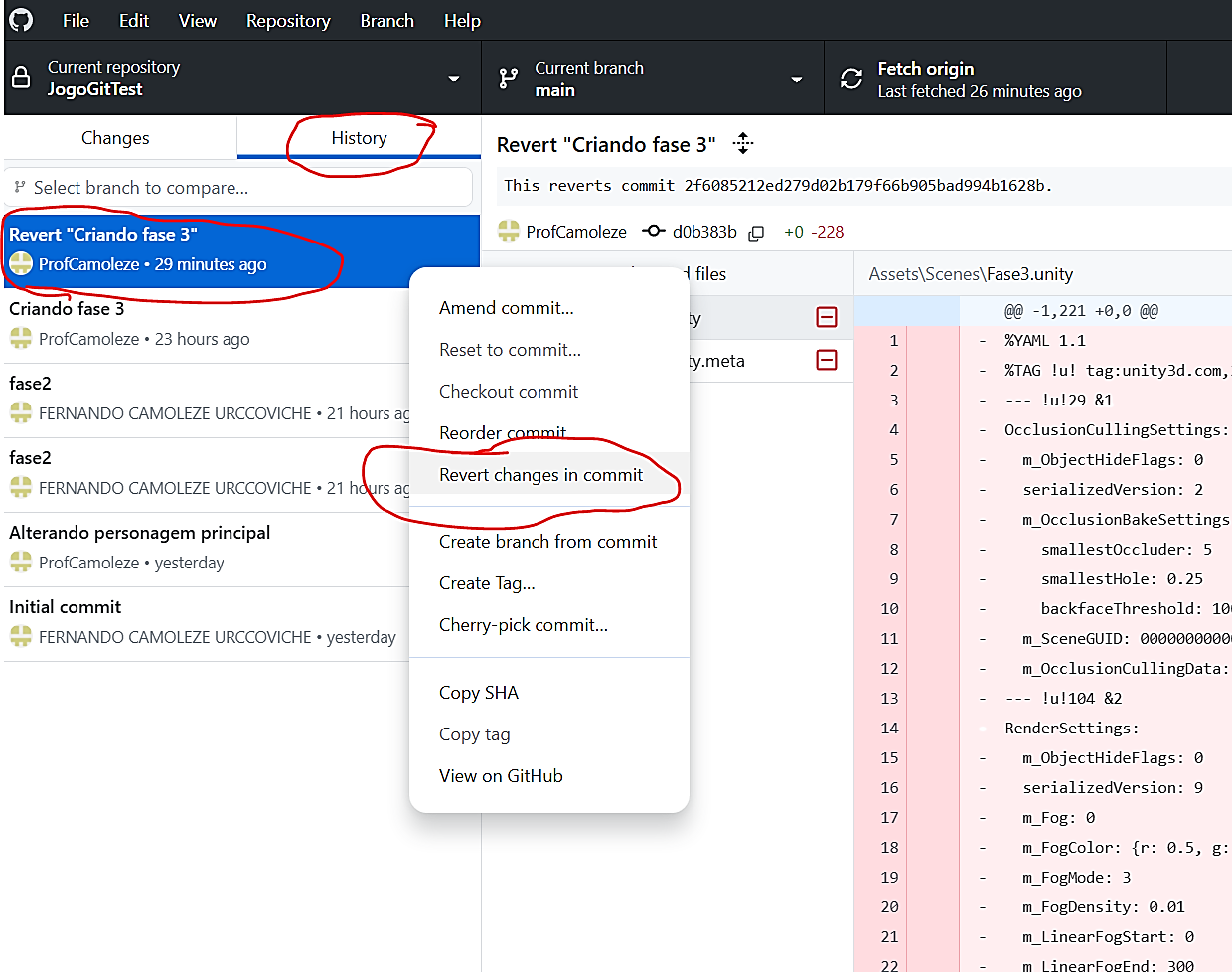Select Cherry-pick commit from the context menu
The image size is (1232, 972).
point(523,625)
